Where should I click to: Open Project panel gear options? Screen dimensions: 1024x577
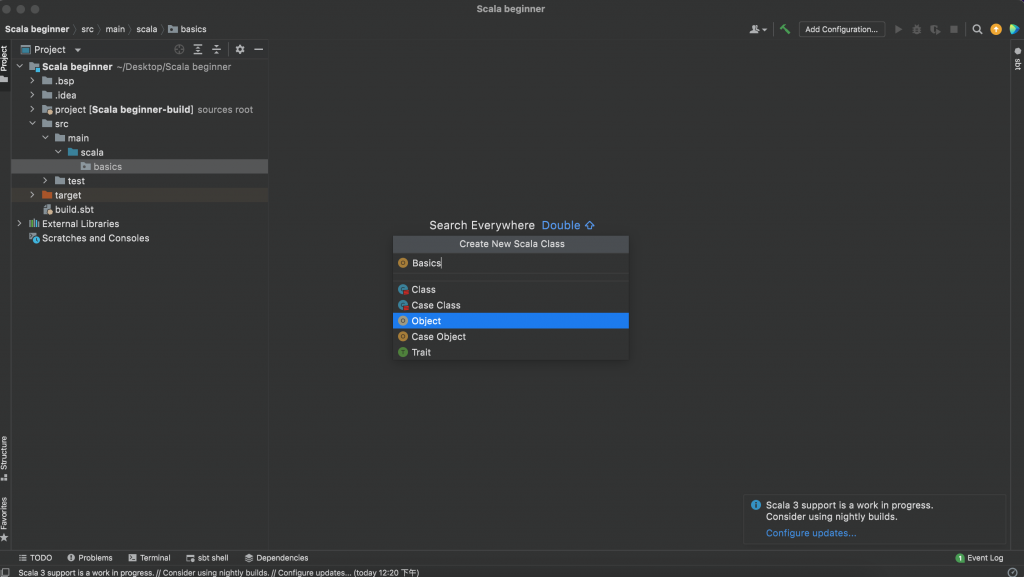pos(240,49)
